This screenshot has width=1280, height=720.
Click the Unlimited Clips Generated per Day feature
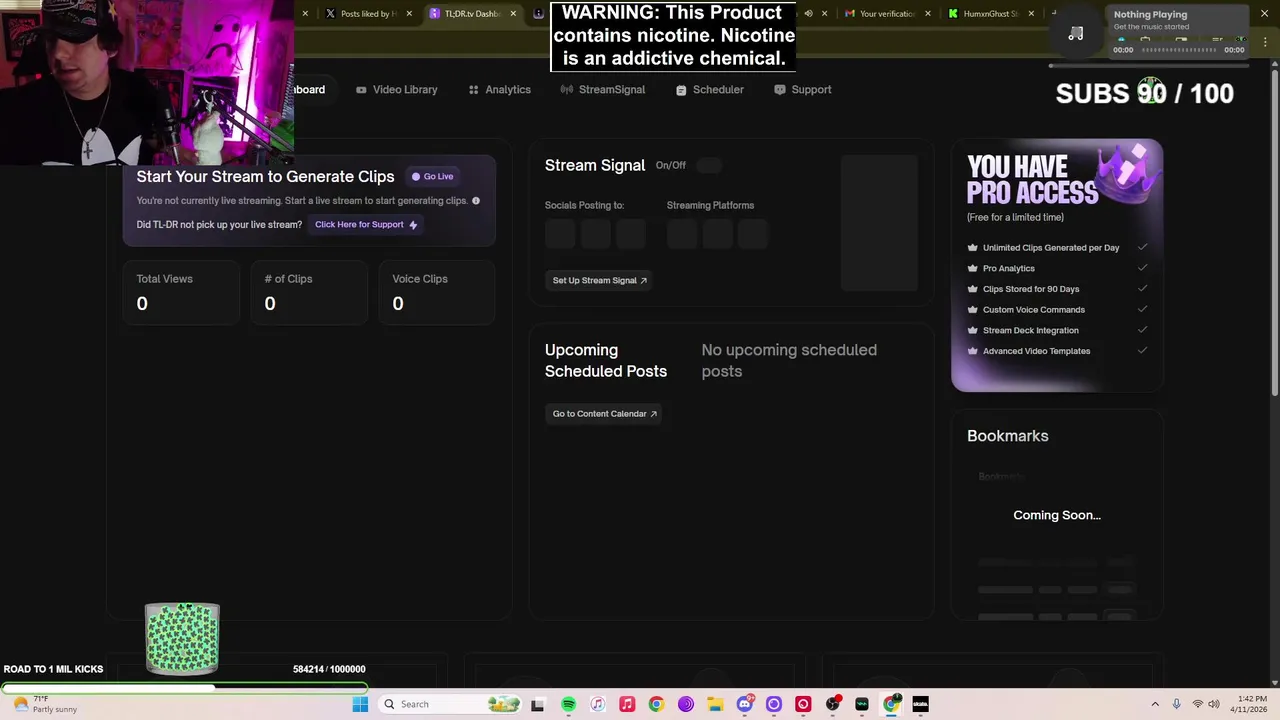tap(1051, 248)
